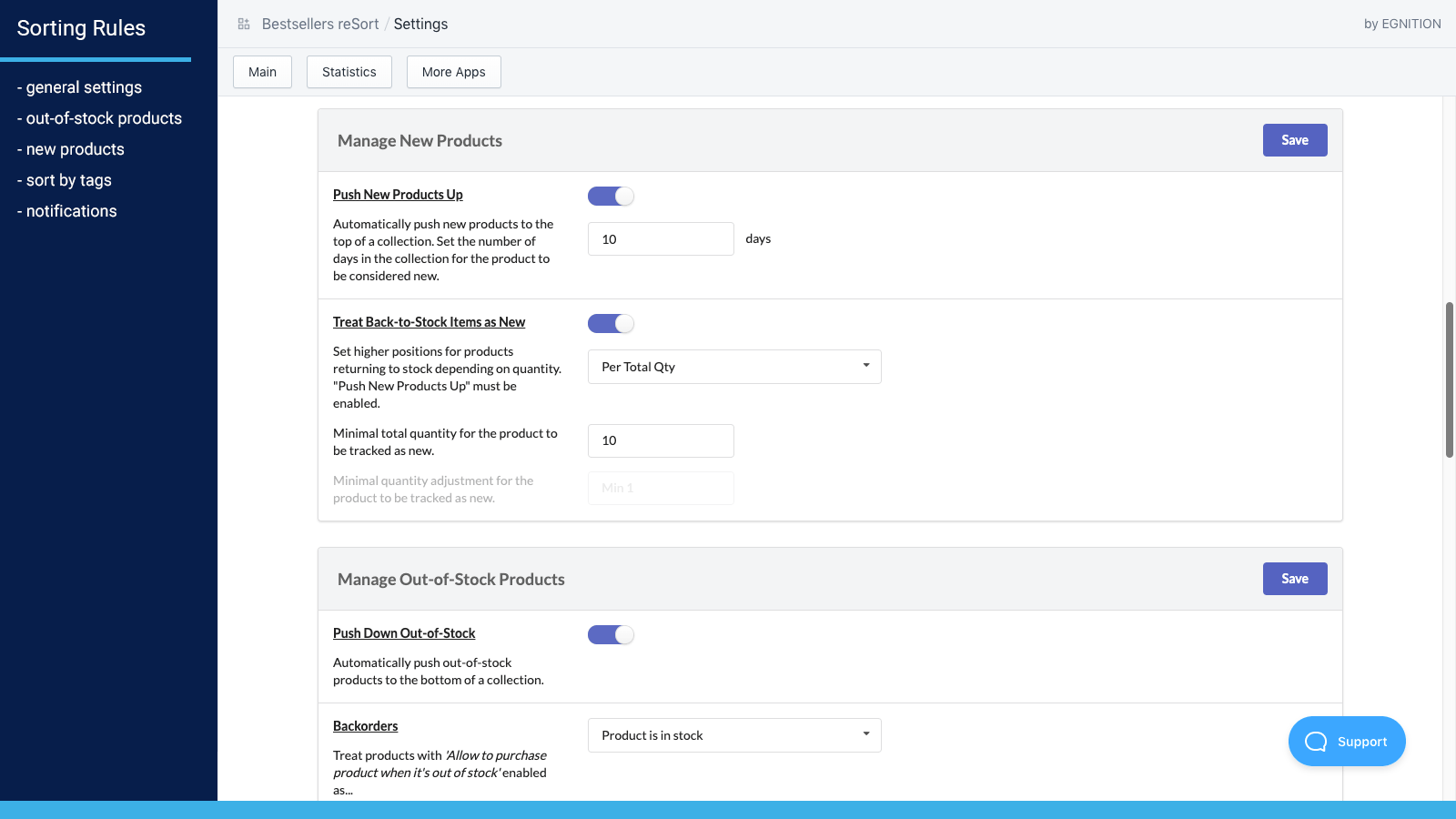
Task: Open the Support chat bubble
Action: 1347,742
